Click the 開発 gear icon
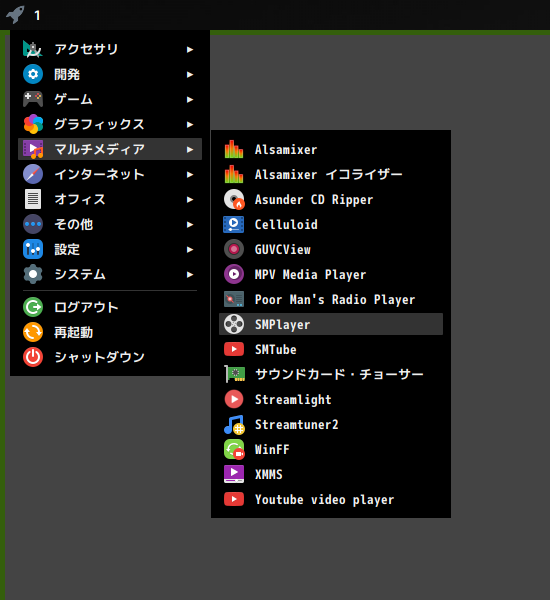Image resolution: width=550 pixels, height=600 pixels. [x=33, y=74]
